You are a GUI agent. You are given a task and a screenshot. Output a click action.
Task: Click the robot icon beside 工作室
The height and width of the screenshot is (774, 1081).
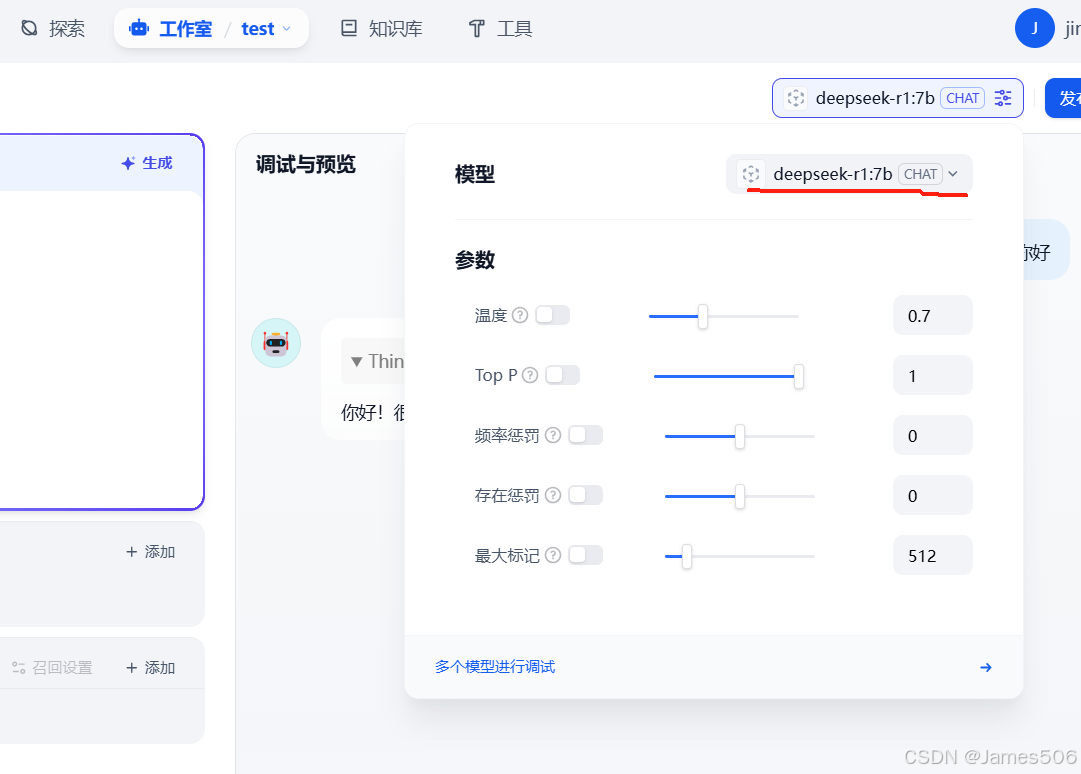(x=139, y=28)
